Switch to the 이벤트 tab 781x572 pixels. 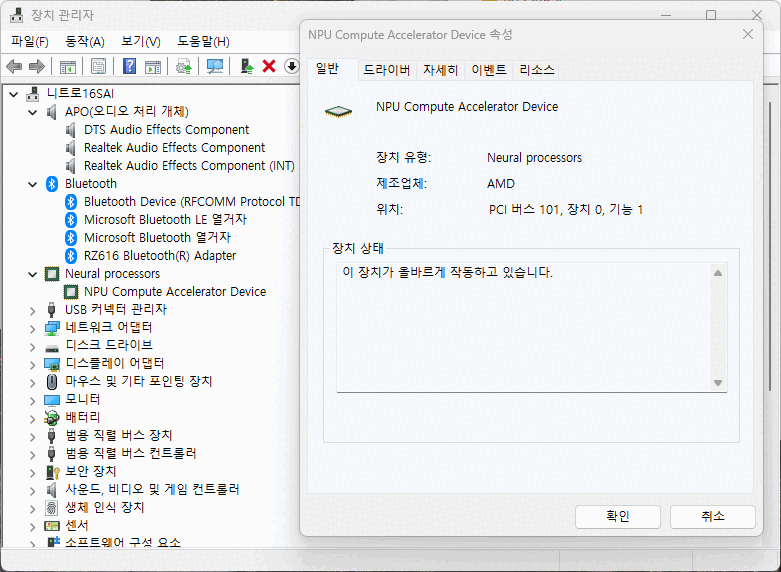pyautogui.click(x=489, y=70)
